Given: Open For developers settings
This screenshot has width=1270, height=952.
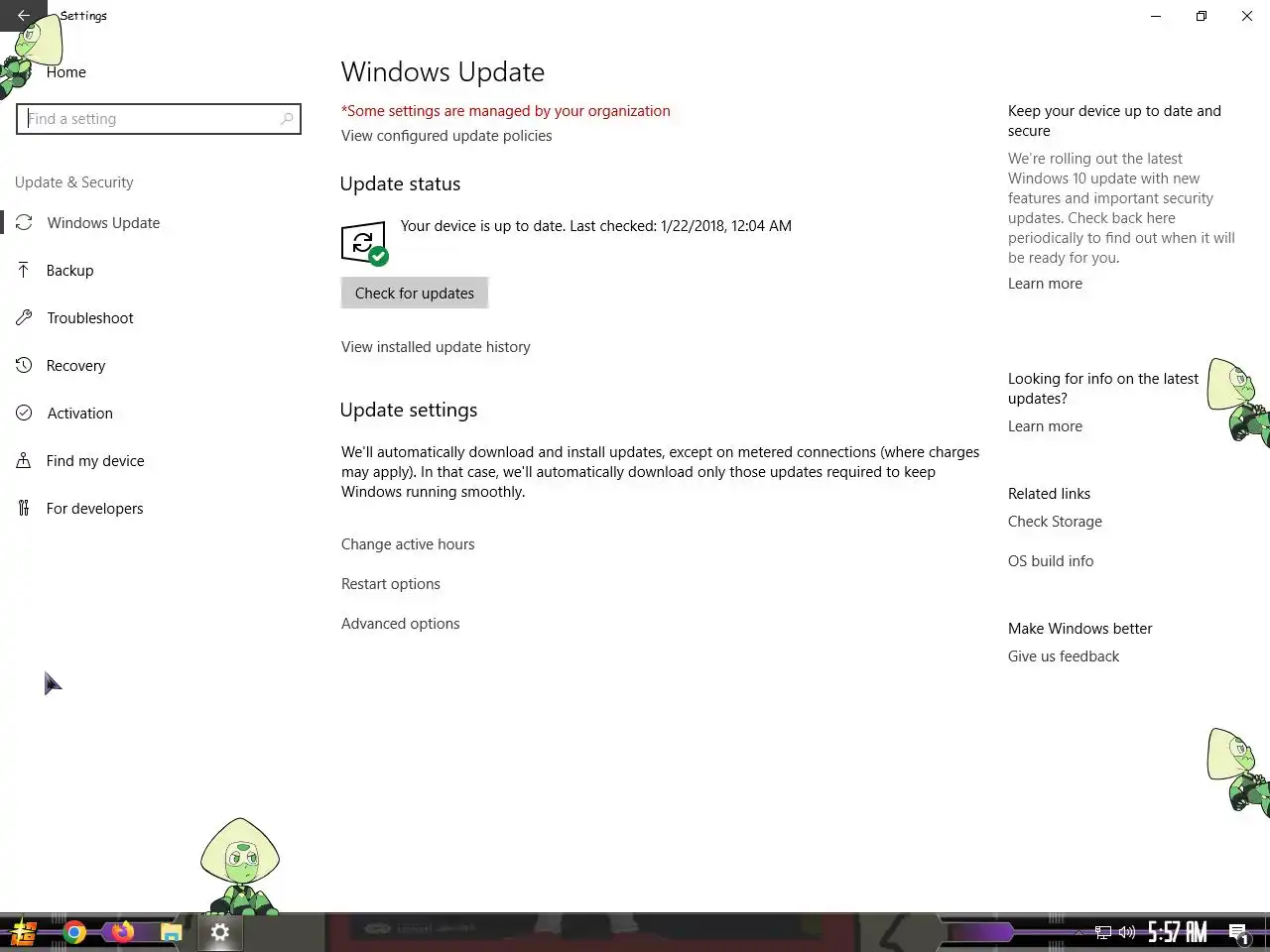Looking at the screenshot, I should [x=94, y=509].
